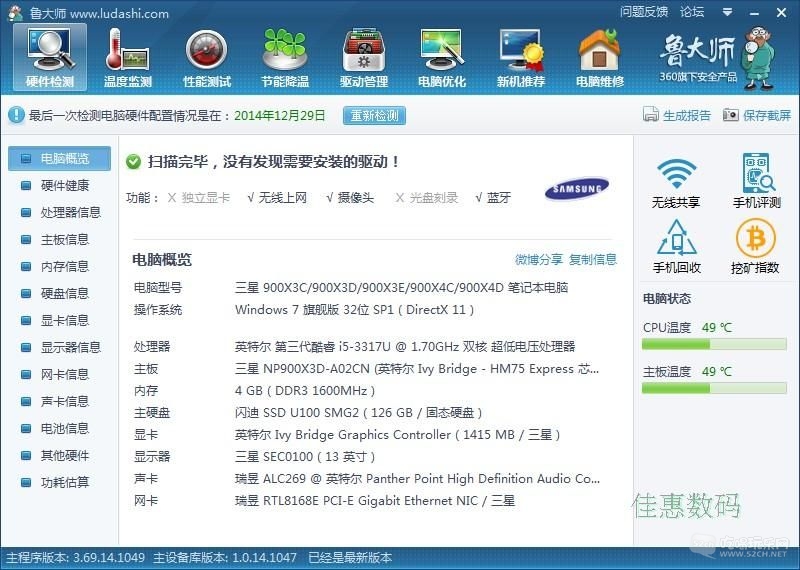Open 电脑优化 PC optimization
Image resolution: width=800 pixels, height=570 pixels.
tap(442, 58)
